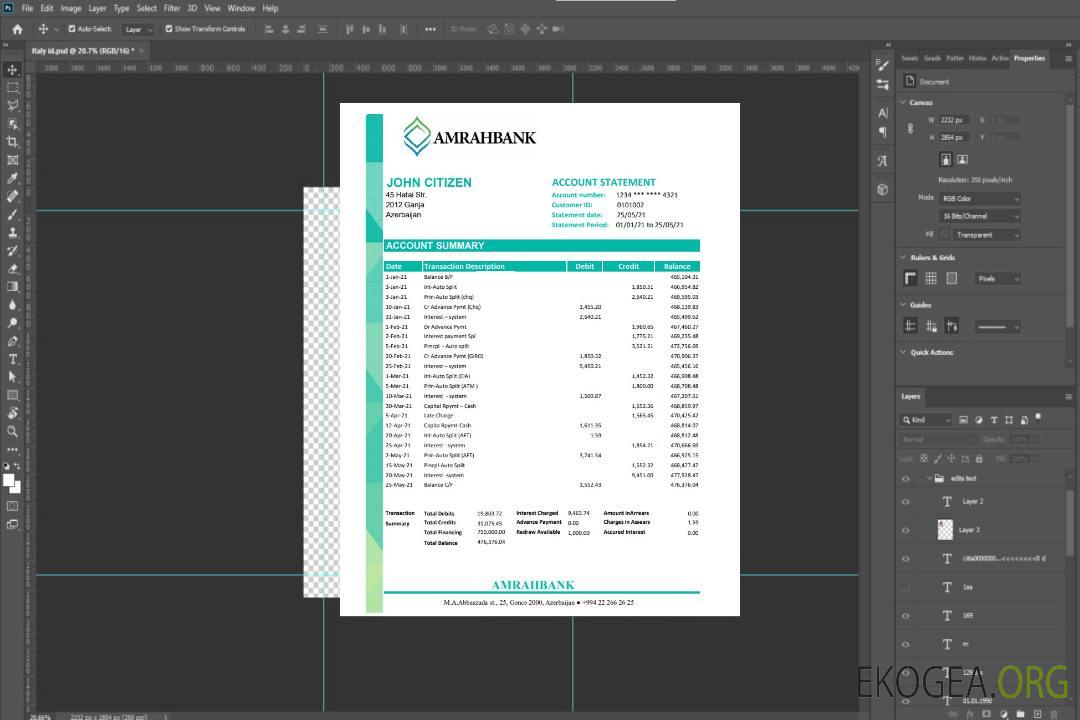Open the Glyphs panel icon
This screenshot has width=1080, height=720.
pos(883,161)
